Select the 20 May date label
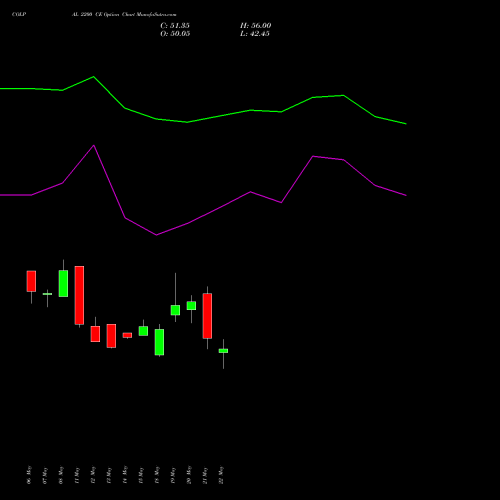The image size is (500, 500). click(x=189, y=475)
